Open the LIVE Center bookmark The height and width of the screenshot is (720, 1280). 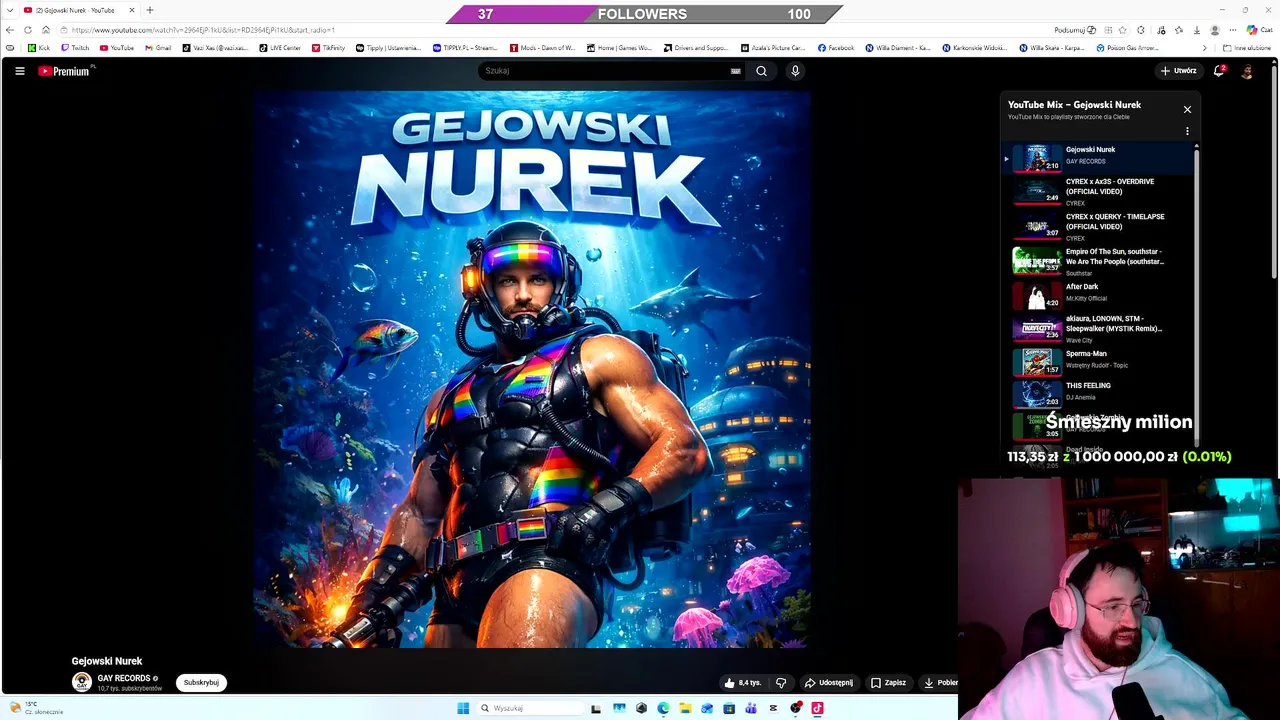click(280, 48)
